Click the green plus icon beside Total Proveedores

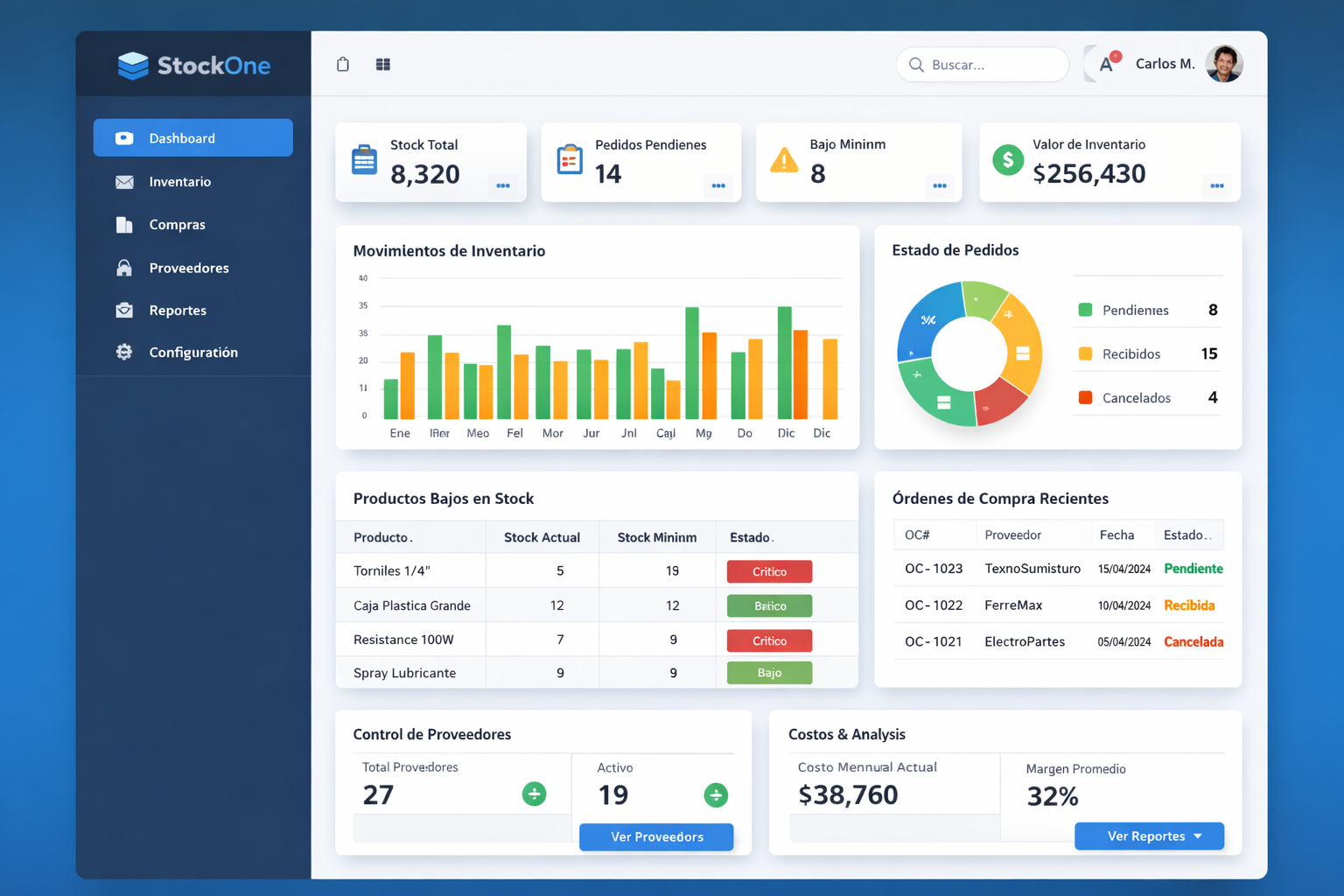click(534, 794)
